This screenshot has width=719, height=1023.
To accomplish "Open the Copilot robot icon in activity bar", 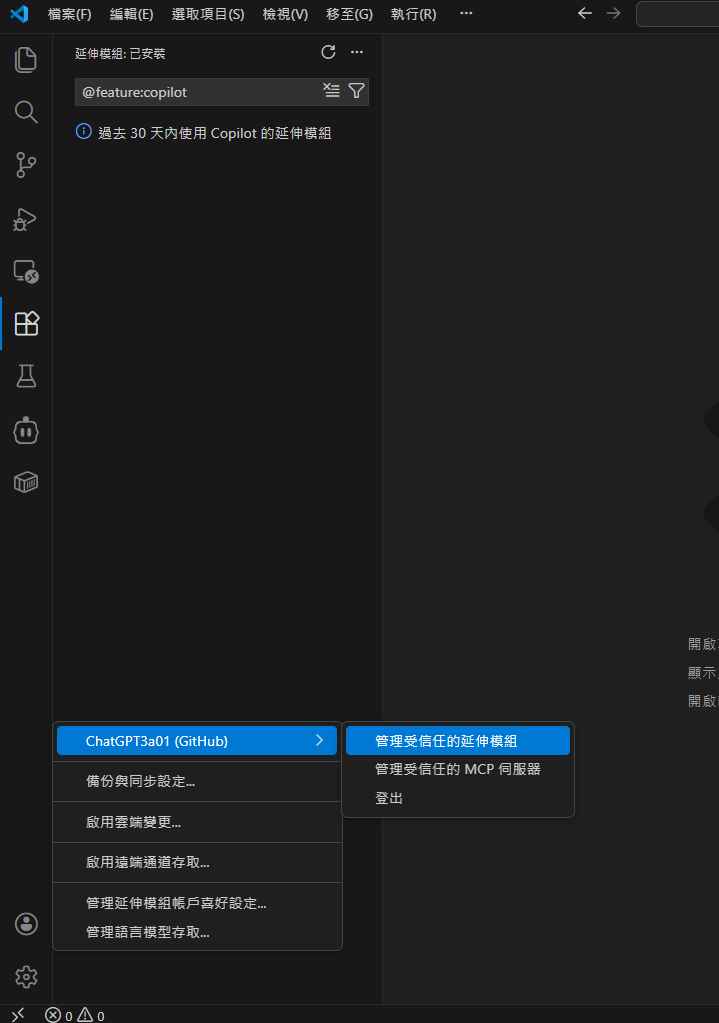I will coord(26,431).
